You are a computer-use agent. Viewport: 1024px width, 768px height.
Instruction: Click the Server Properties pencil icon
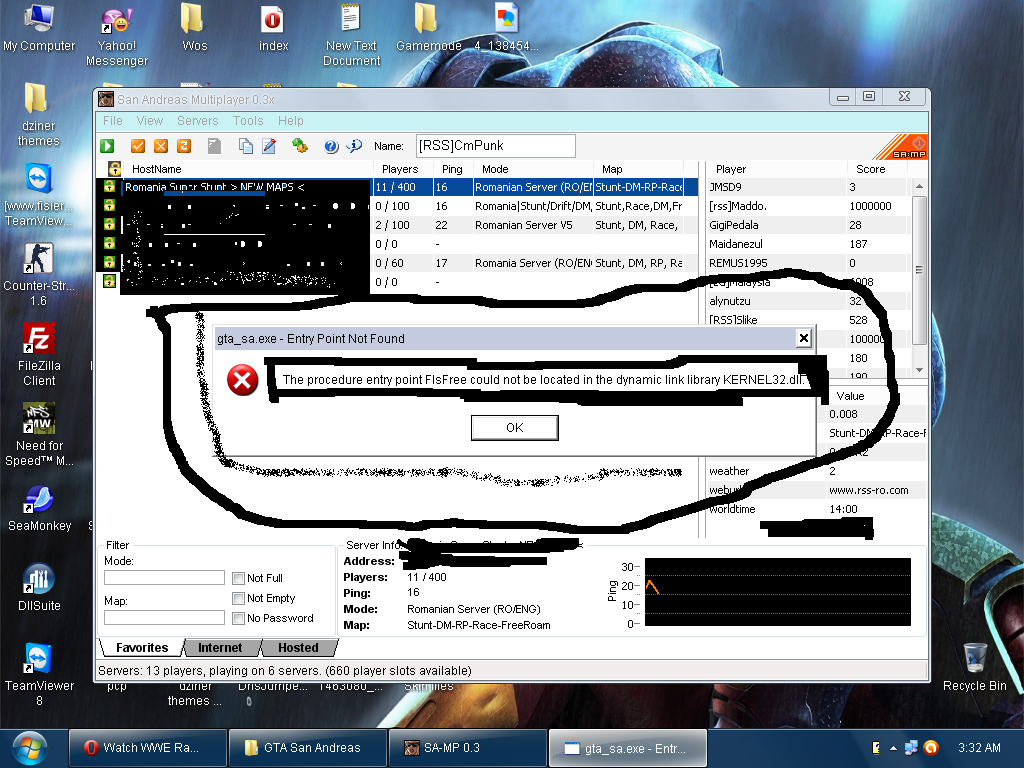tap(269, 146)
